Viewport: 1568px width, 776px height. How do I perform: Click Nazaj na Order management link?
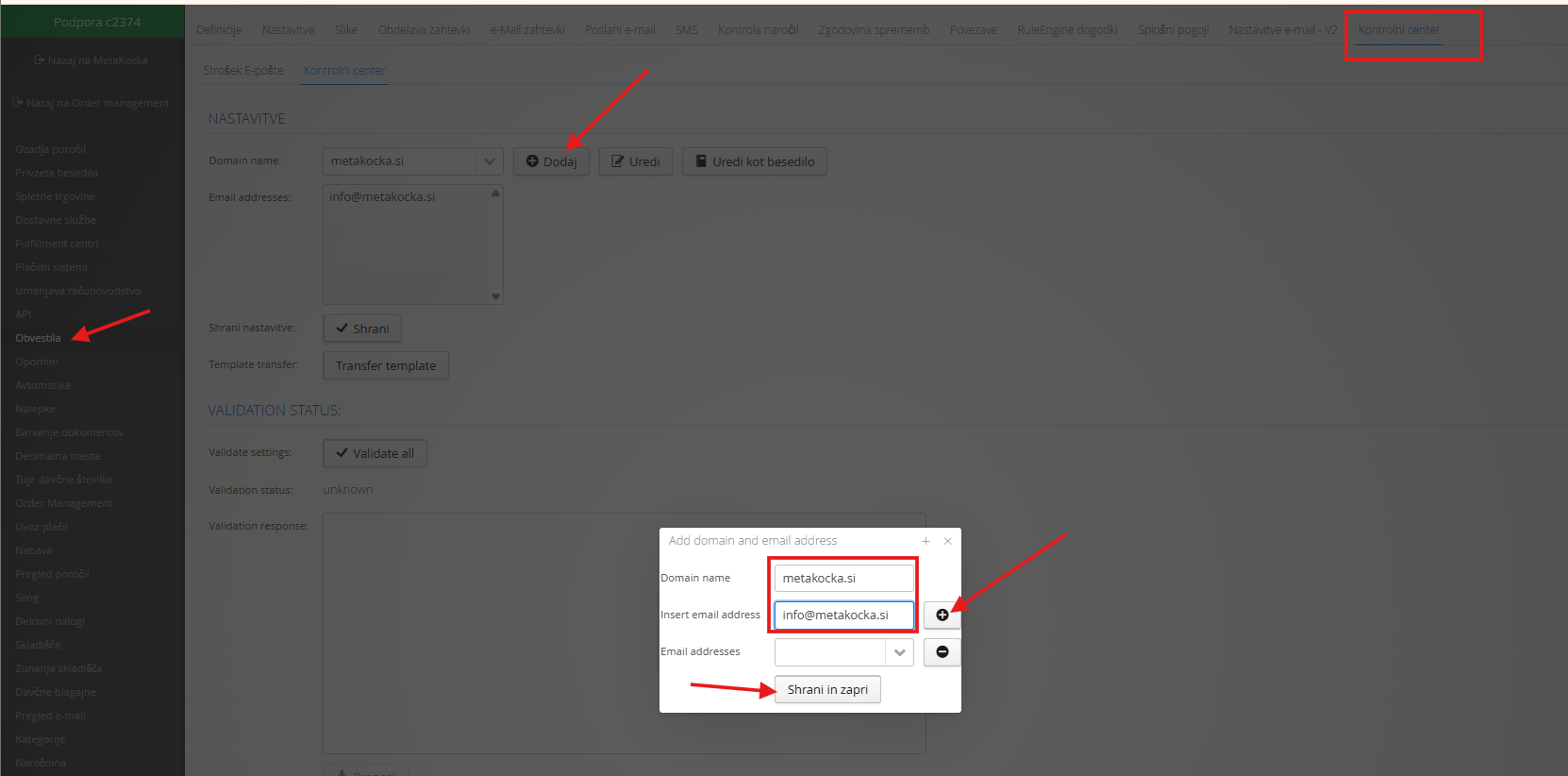coord(92,103)
